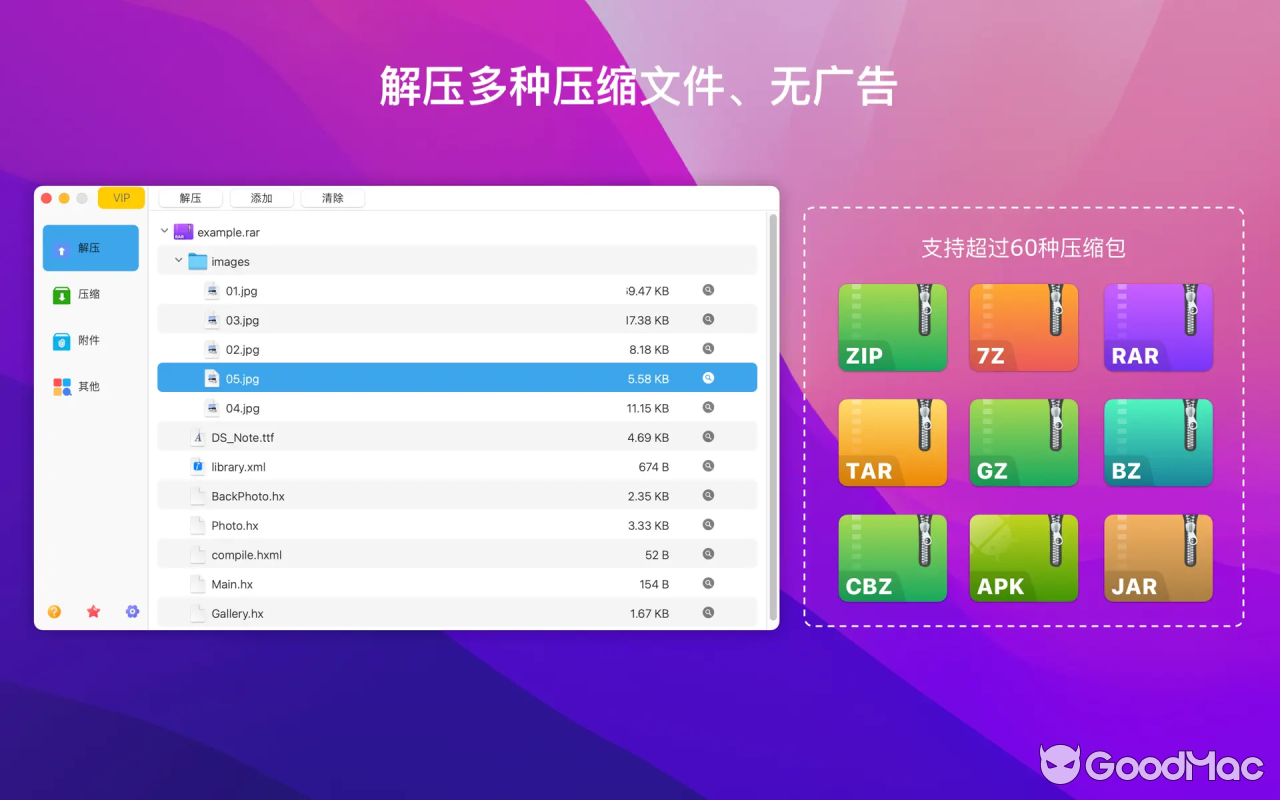Click the red star rating icon
This screenshot has height=800, width=1280.
[x=93, y=611]
